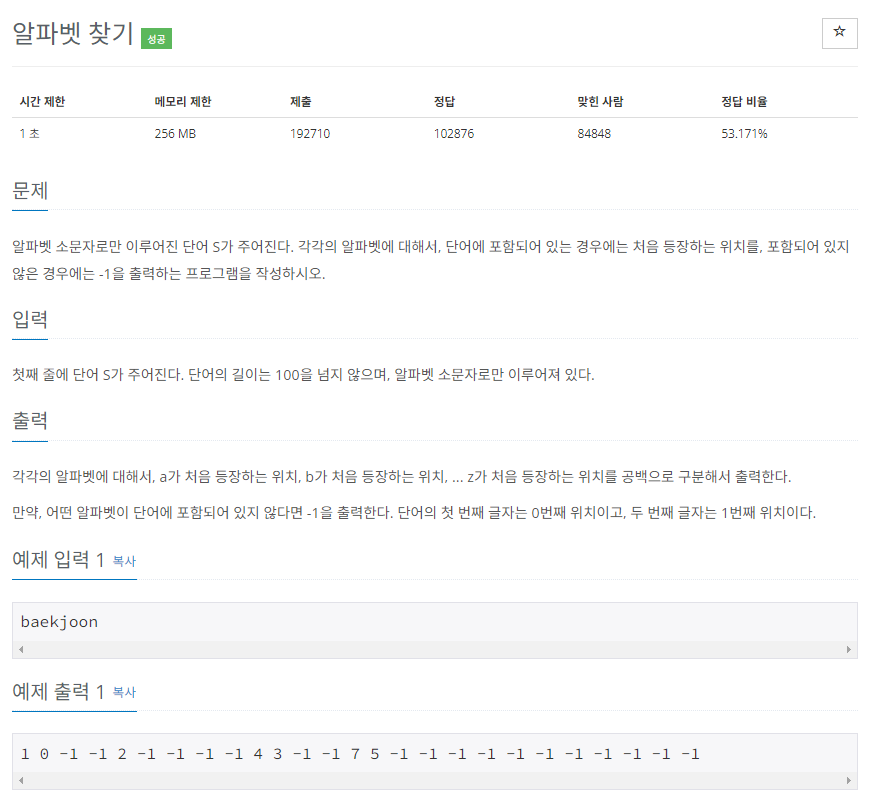Click the sample output line starting '1 0 -1 -1 2'

360,754
